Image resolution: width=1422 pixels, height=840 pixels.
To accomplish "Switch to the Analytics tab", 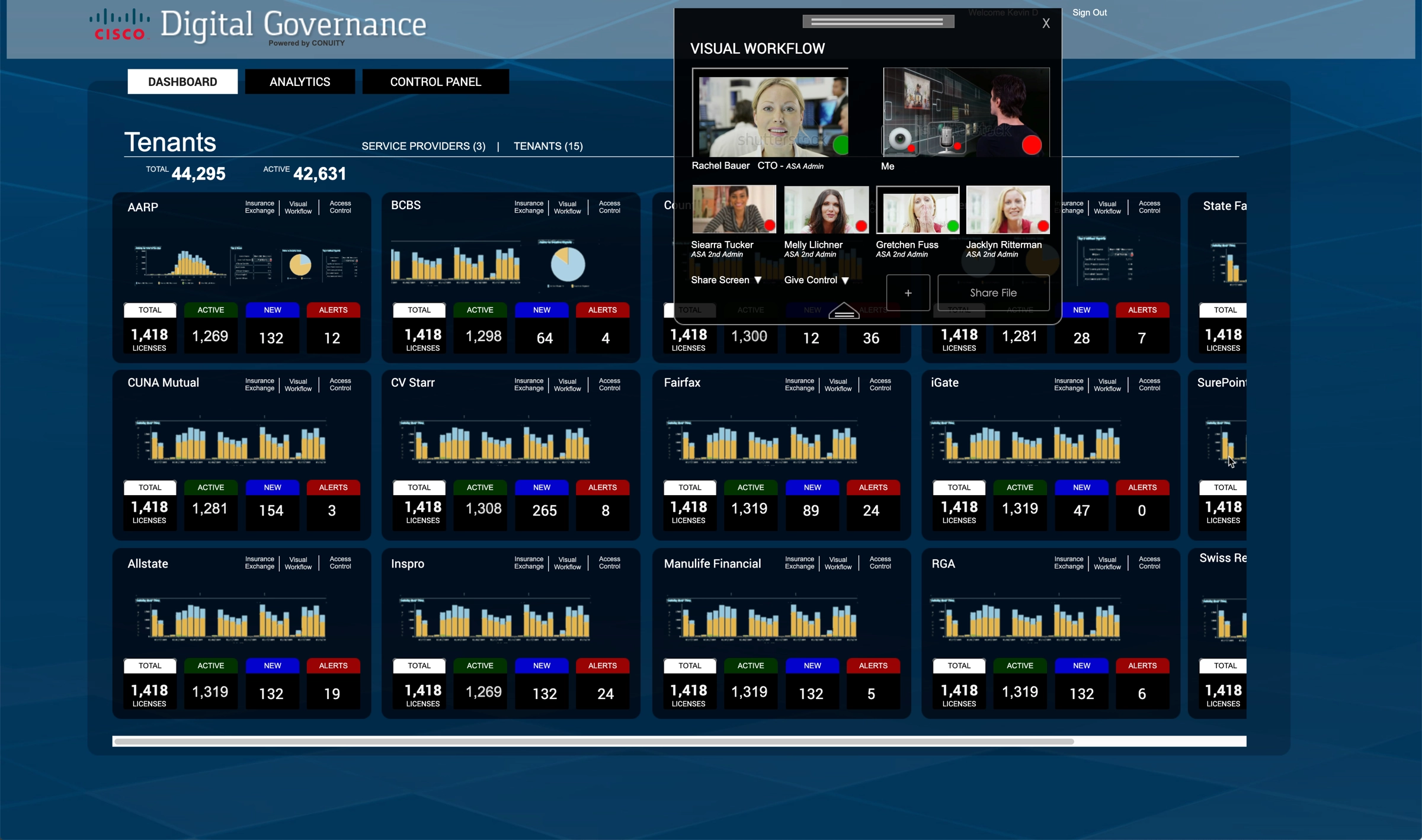I will (x=300, y=82).
